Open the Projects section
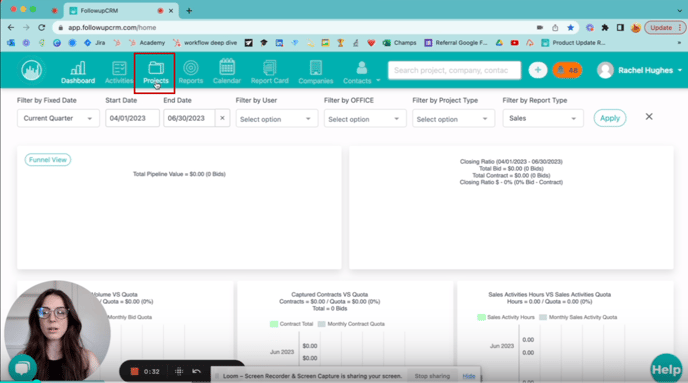The height and width of the screenshot is (383, 688). tap(155, 73)
